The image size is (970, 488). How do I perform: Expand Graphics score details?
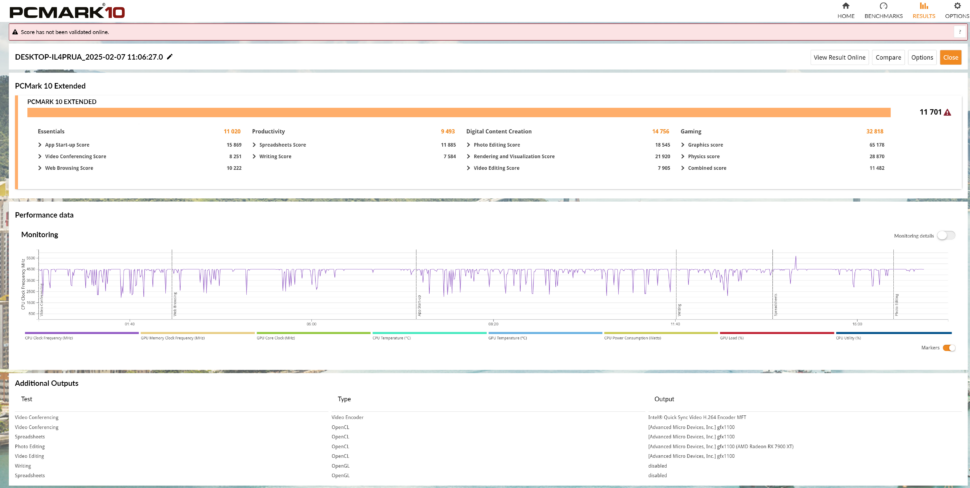click(684, 145)
